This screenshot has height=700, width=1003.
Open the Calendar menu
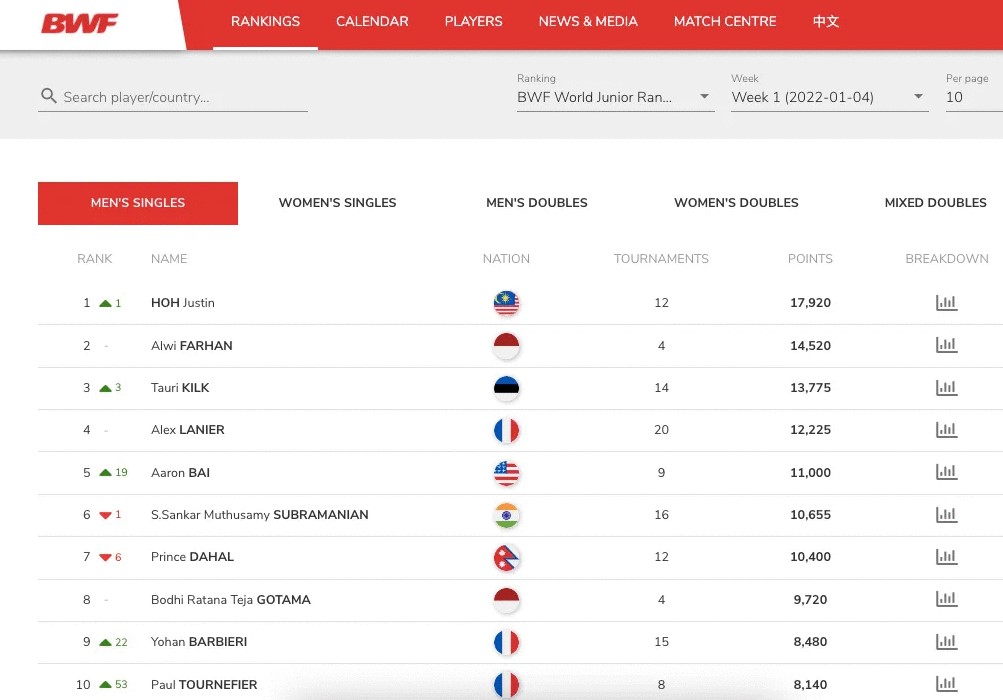click(372, 22)
